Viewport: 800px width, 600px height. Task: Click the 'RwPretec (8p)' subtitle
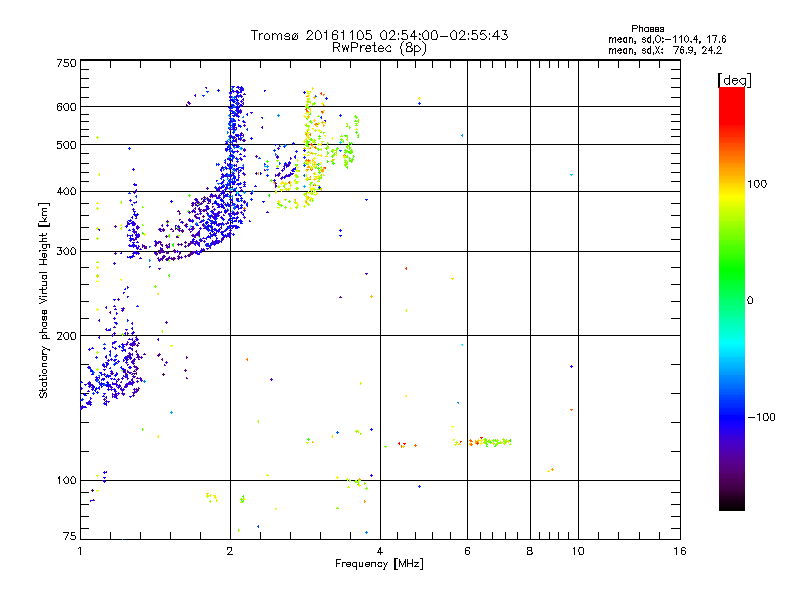tap(379, 48)
